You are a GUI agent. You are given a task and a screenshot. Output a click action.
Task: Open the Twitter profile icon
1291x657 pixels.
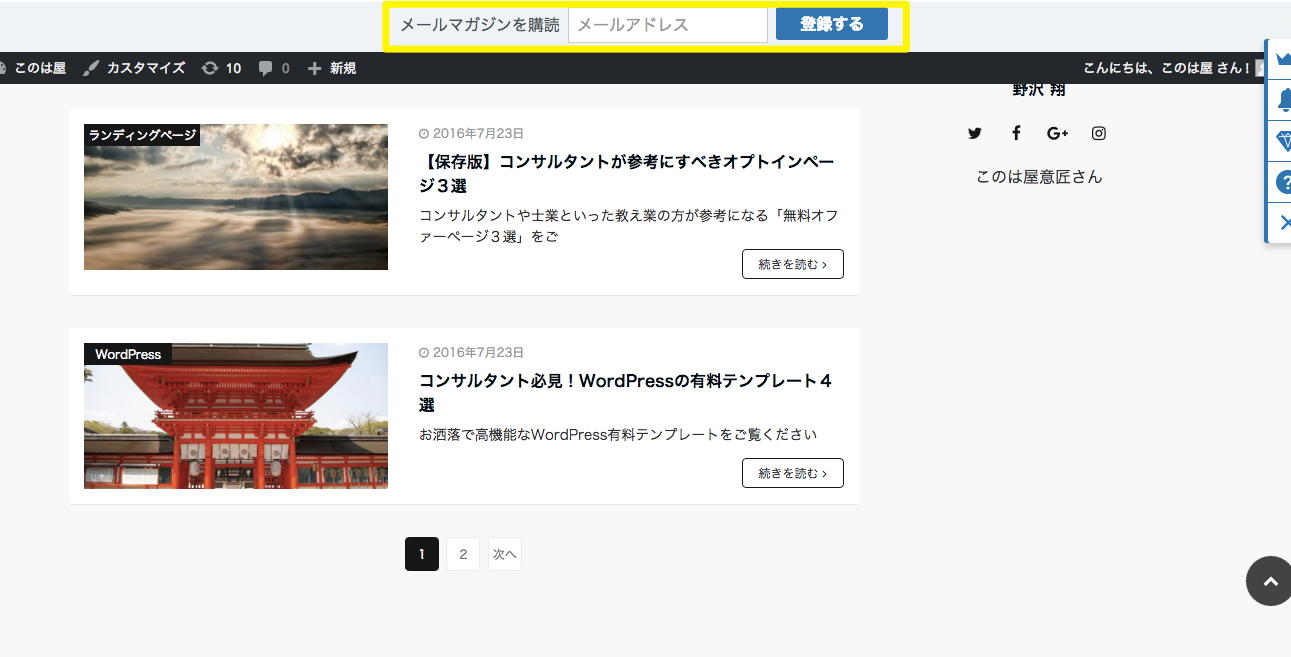coord(975,133)
